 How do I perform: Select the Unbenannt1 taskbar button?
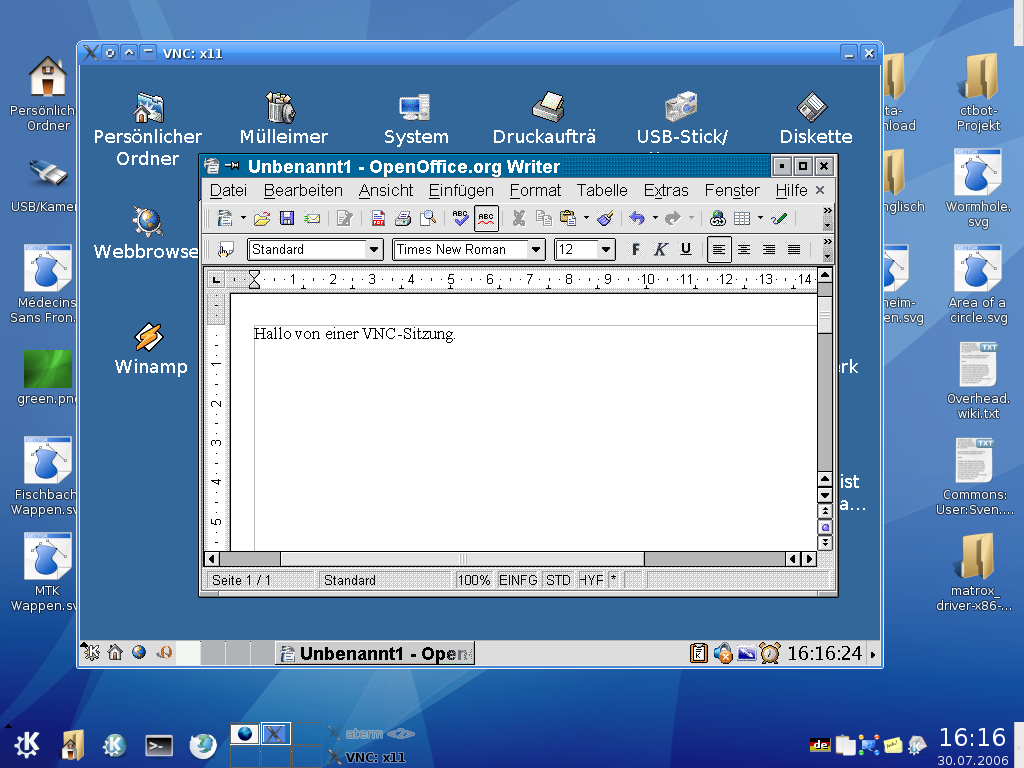click(x=375, y=652)
